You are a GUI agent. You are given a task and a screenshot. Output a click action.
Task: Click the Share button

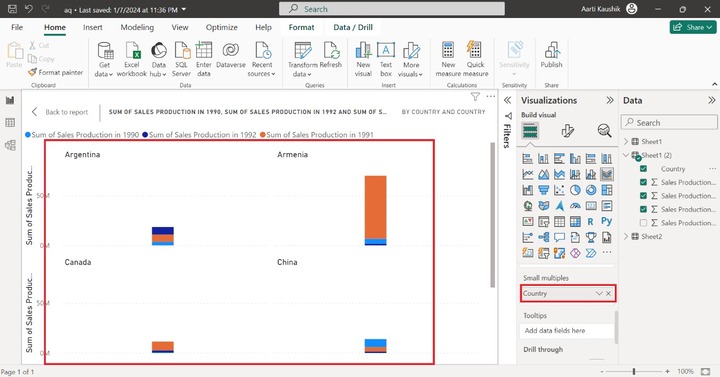[692, 27]
